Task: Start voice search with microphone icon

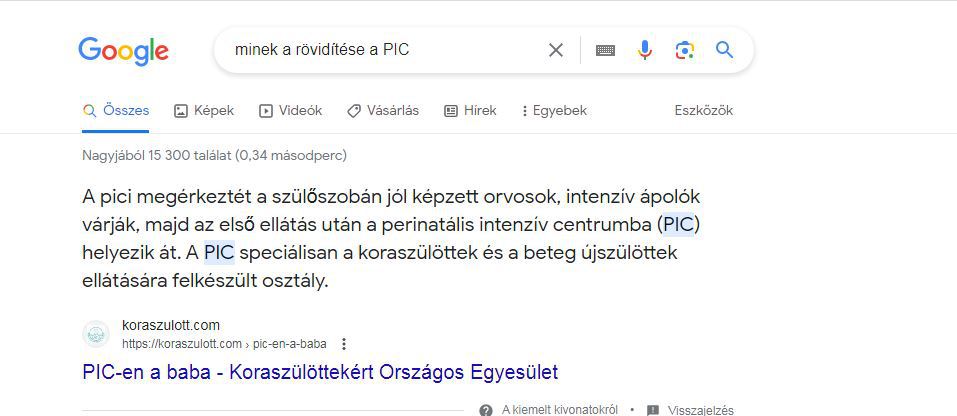Action: coord(645,50)
